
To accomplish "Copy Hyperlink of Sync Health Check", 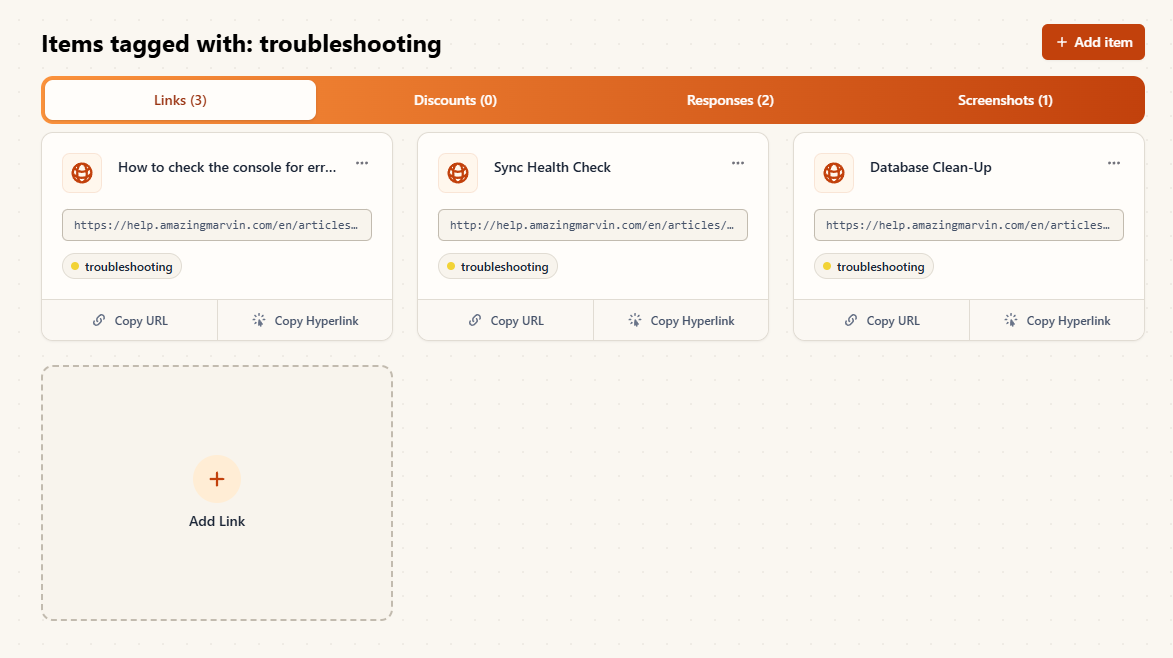I will pyautogui.click(x=682, y=320).
